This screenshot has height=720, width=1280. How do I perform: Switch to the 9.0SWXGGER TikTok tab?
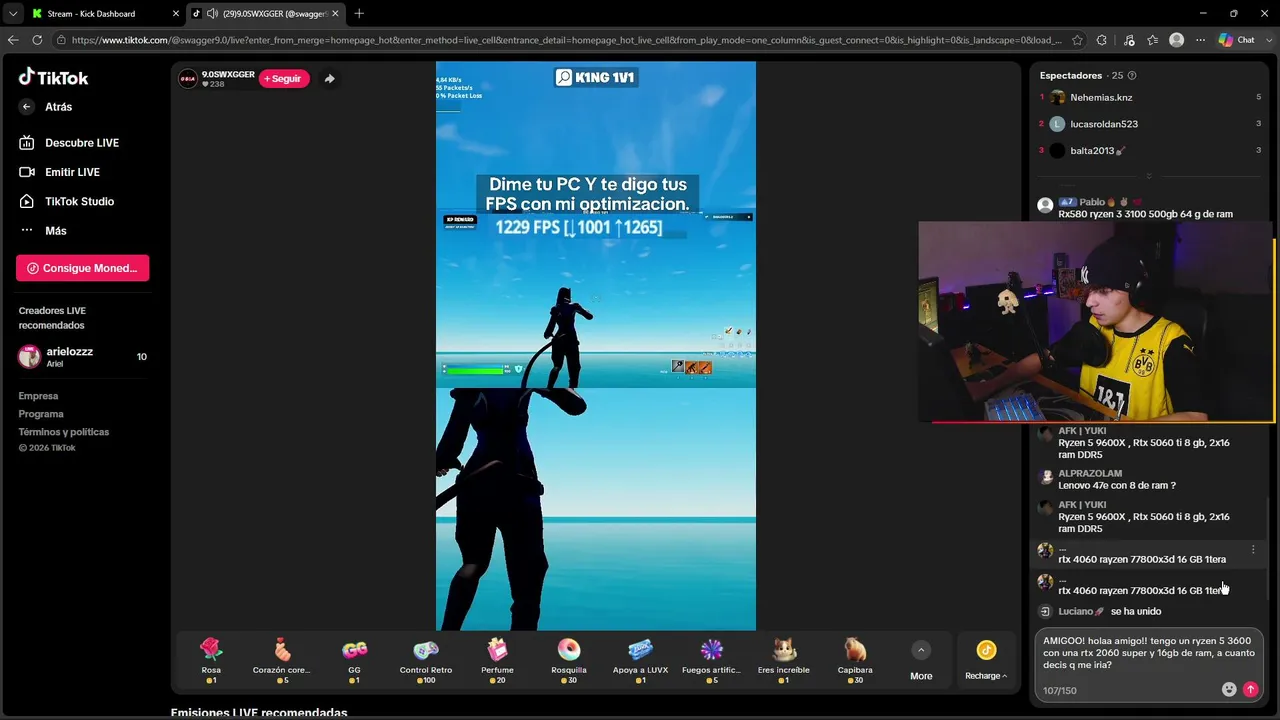click(266, 14)
